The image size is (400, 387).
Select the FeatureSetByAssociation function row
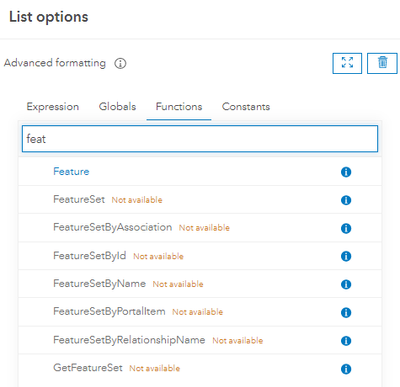coord(200,228)
